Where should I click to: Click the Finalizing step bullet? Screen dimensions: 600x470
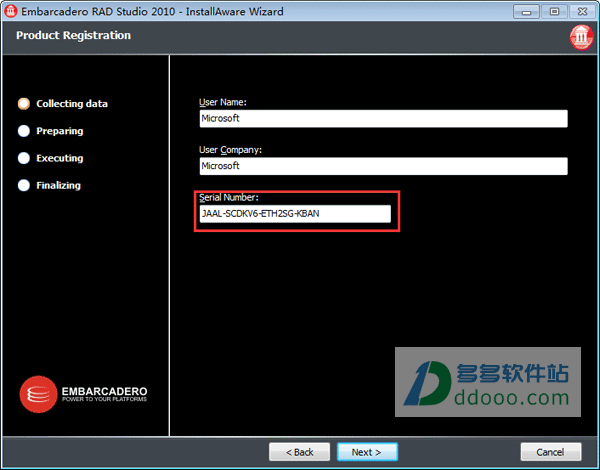point(24,185)
